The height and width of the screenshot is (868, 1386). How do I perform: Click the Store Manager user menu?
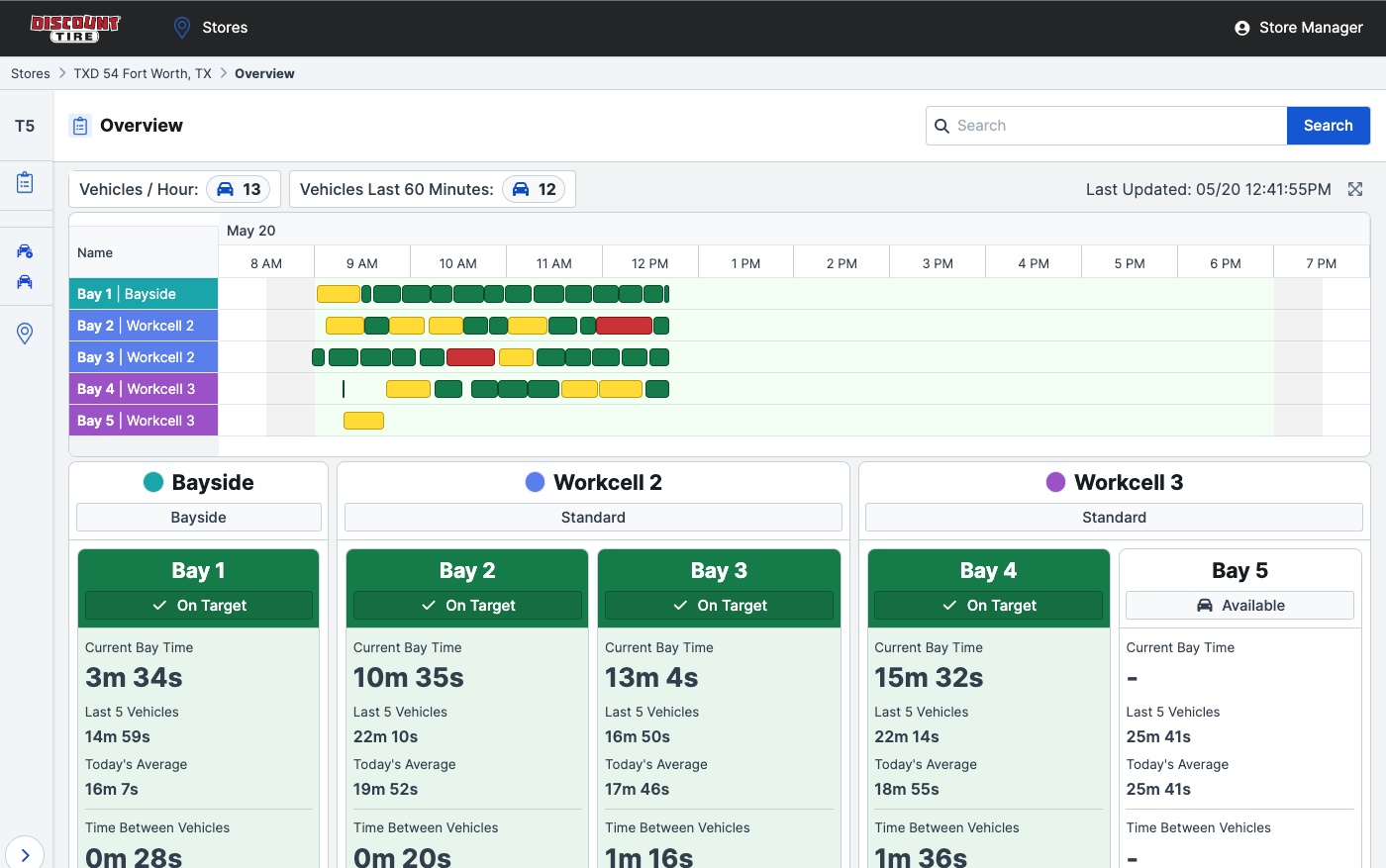pyautogui.click(x=1298, y=28)
